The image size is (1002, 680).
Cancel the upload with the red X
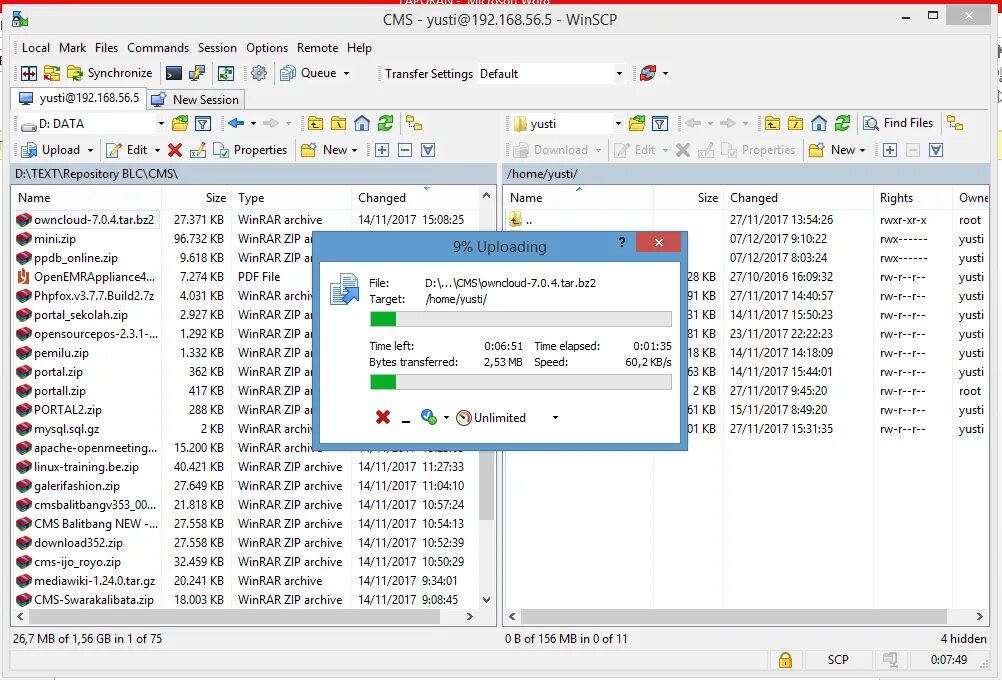pyautogui.click(x=383, y=418)
